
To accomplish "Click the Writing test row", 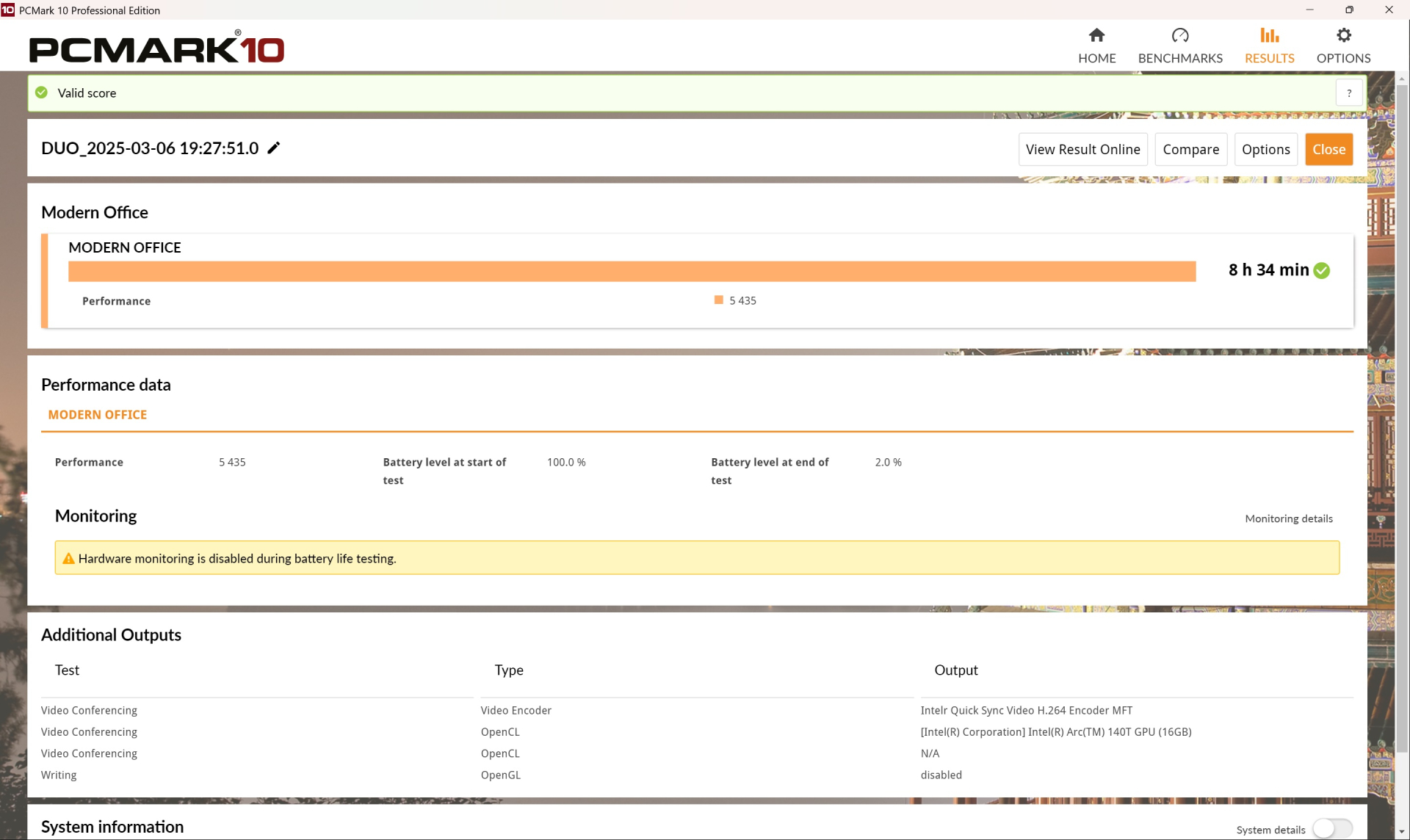I will coord(59,775).
